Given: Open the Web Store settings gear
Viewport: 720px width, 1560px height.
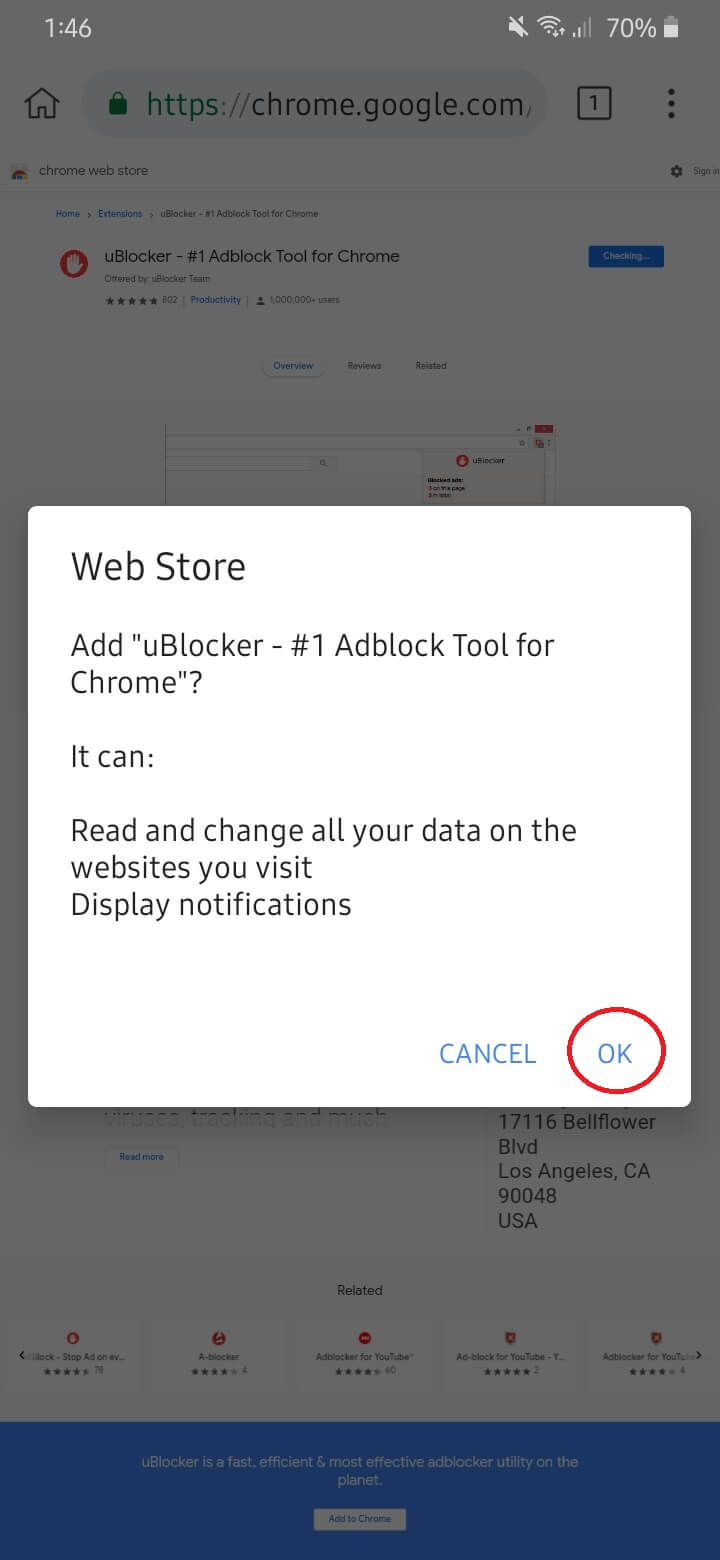Looking at the screenshot, I should 677,171.
